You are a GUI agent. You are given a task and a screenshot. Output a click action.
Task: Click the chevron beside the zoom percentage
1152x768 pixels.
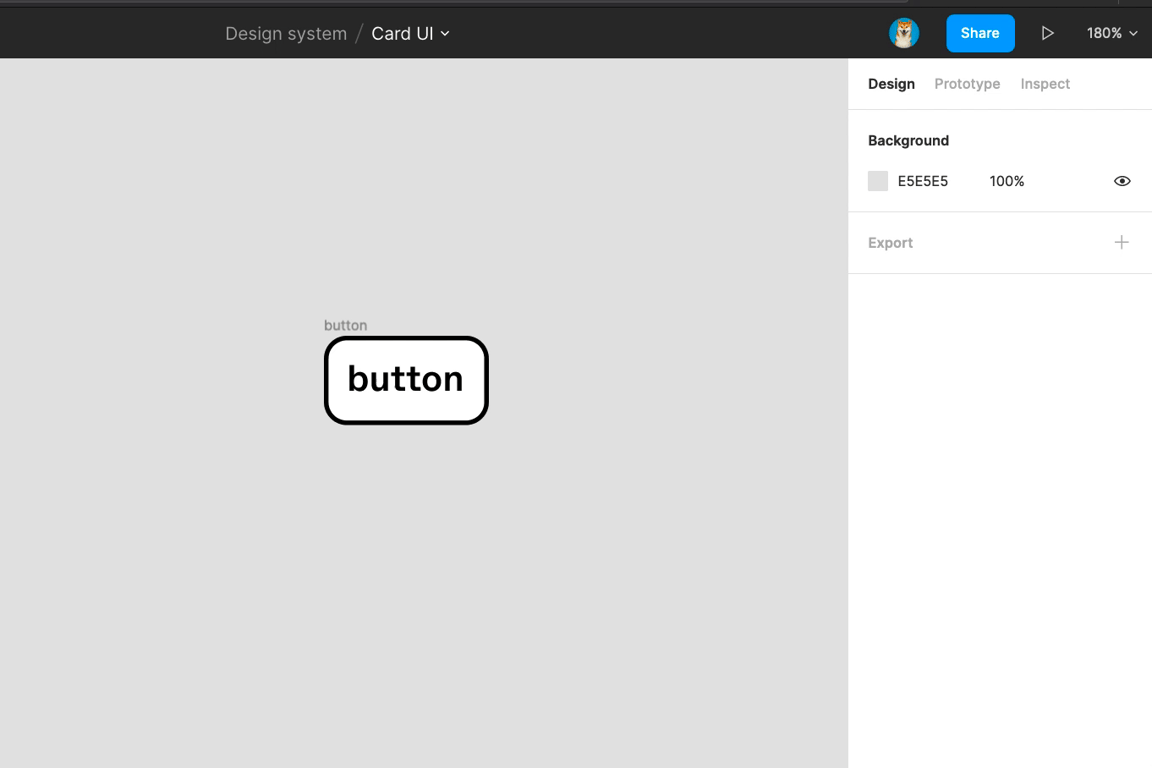tap(1134, 34)
